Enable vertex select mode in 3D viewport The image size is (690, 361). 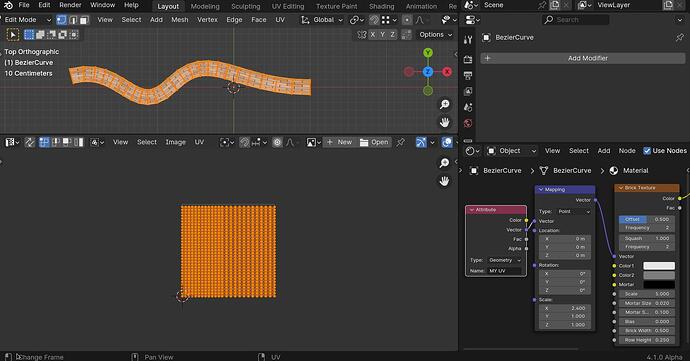[62, 20]
